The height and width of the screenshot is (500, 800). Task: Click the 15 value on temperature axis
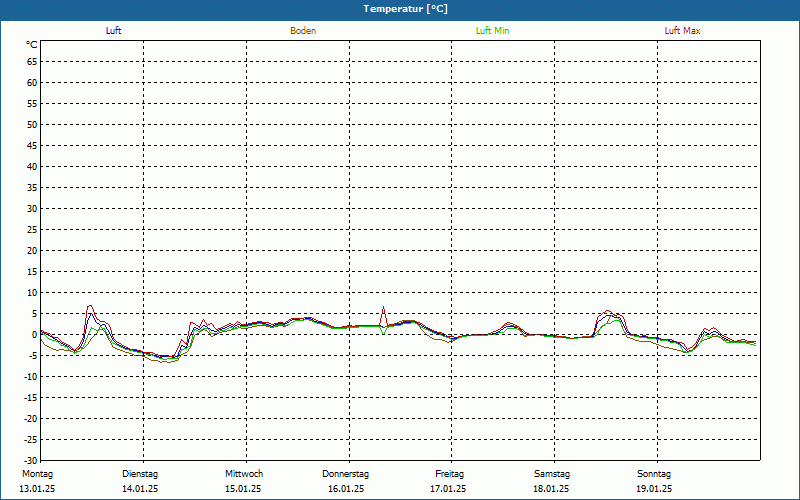click(x=32, y=271)
